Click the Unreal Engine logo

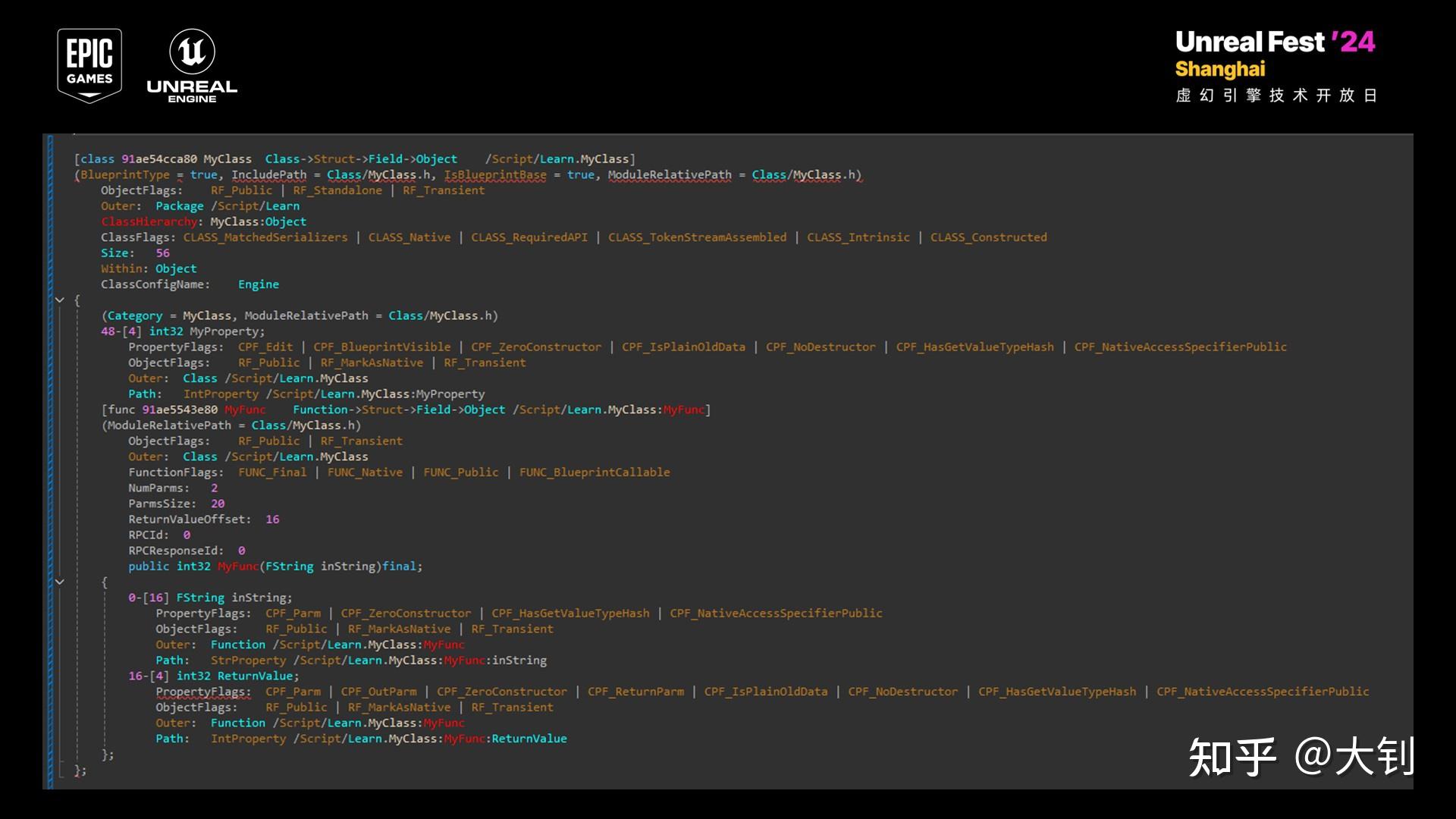192,65
